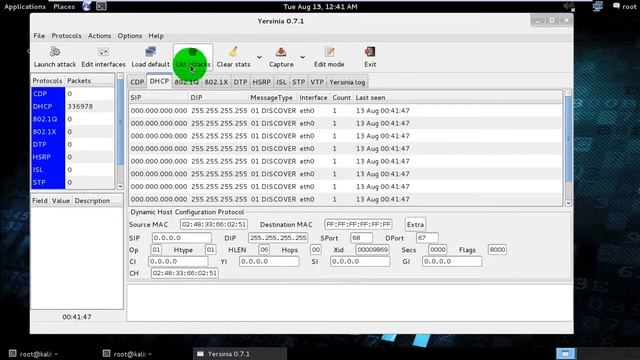Select Yersinia 0.7.1 in the taskbar

240,354
